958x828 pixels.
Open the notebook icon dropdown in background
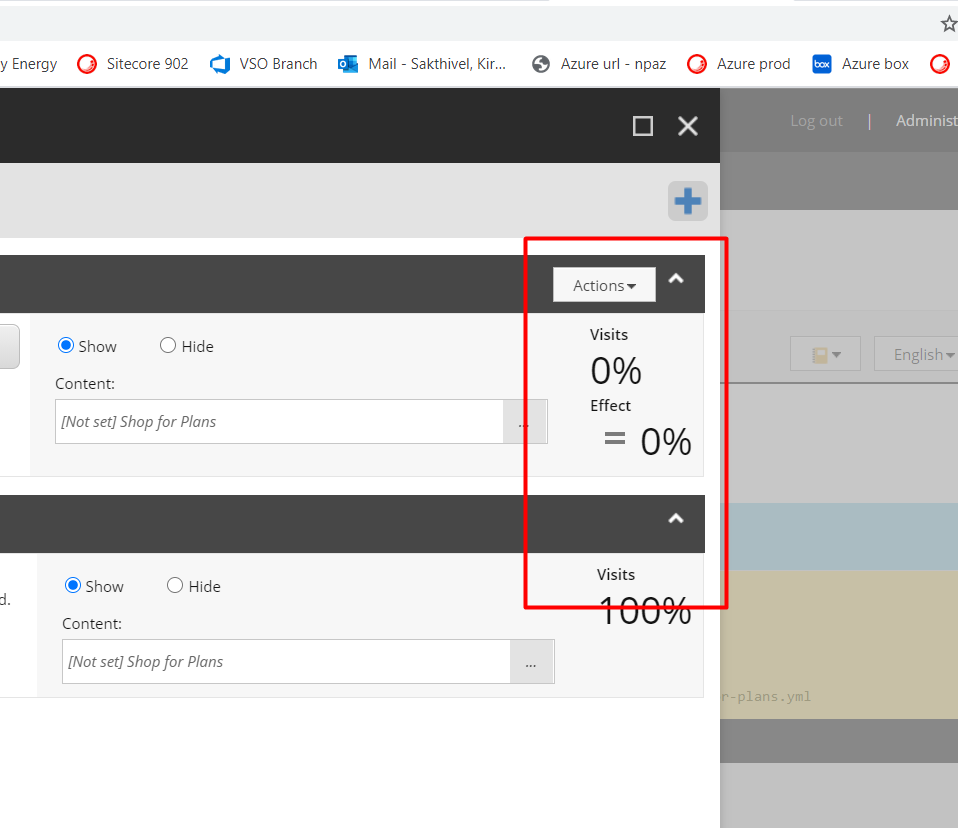[825, 354]
